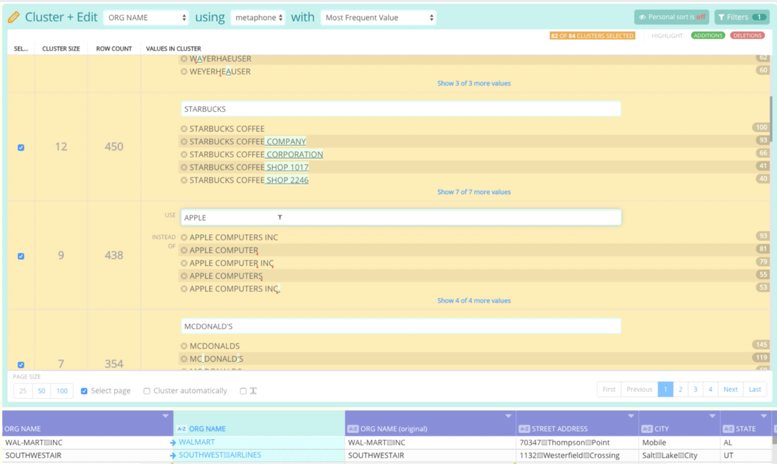This screenshot has width=777, height=464.
Task: Set page size to 25
Action: (x=23, y=391)
